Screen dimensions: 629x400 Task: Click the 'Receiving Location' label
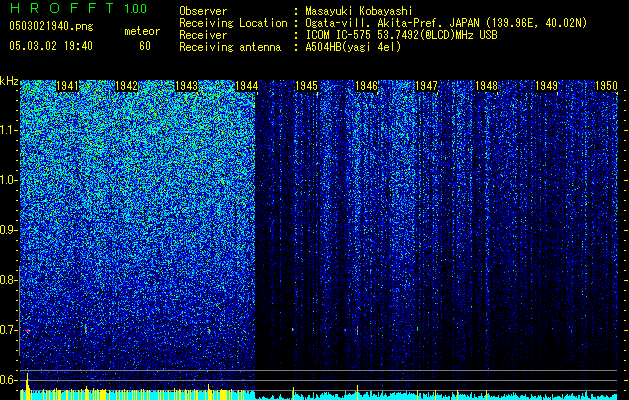233,23
